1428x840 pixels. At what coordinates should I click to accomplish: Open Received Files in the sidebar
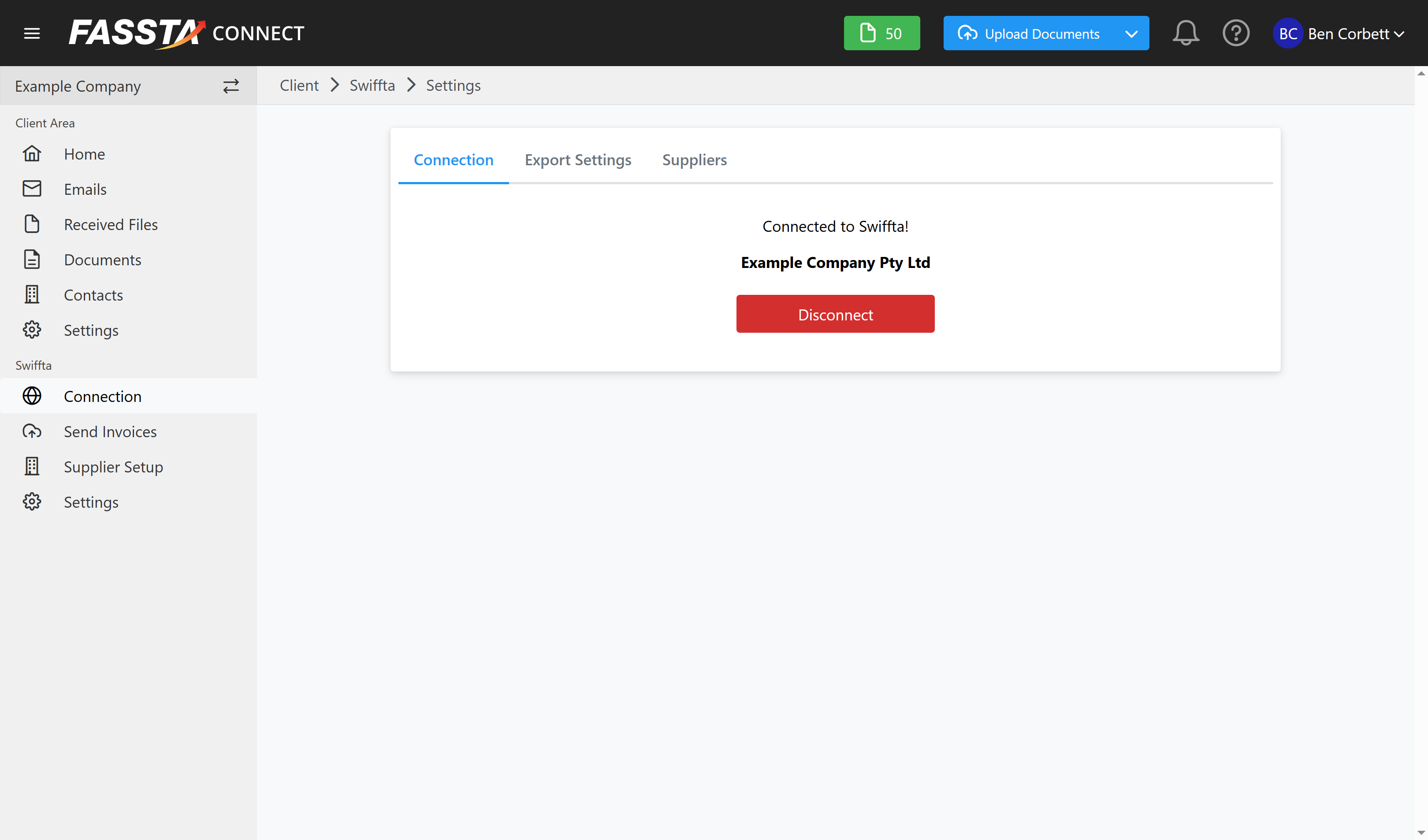tap(111, 224)
